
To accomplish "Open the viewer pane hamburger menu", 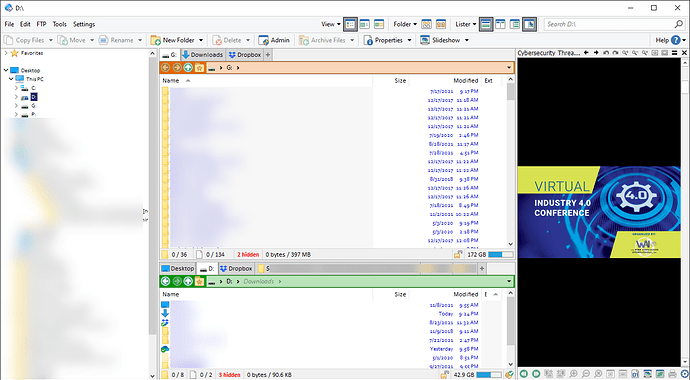I will [675, 53].
